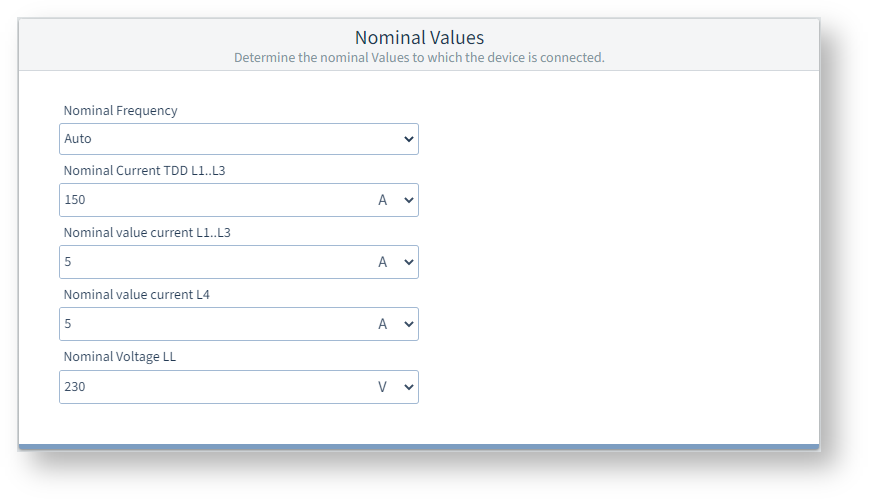Expand the unit selector for current L1..L3
Image resolution: width=869 pixels, height=500 pixels.
(394, 262)
